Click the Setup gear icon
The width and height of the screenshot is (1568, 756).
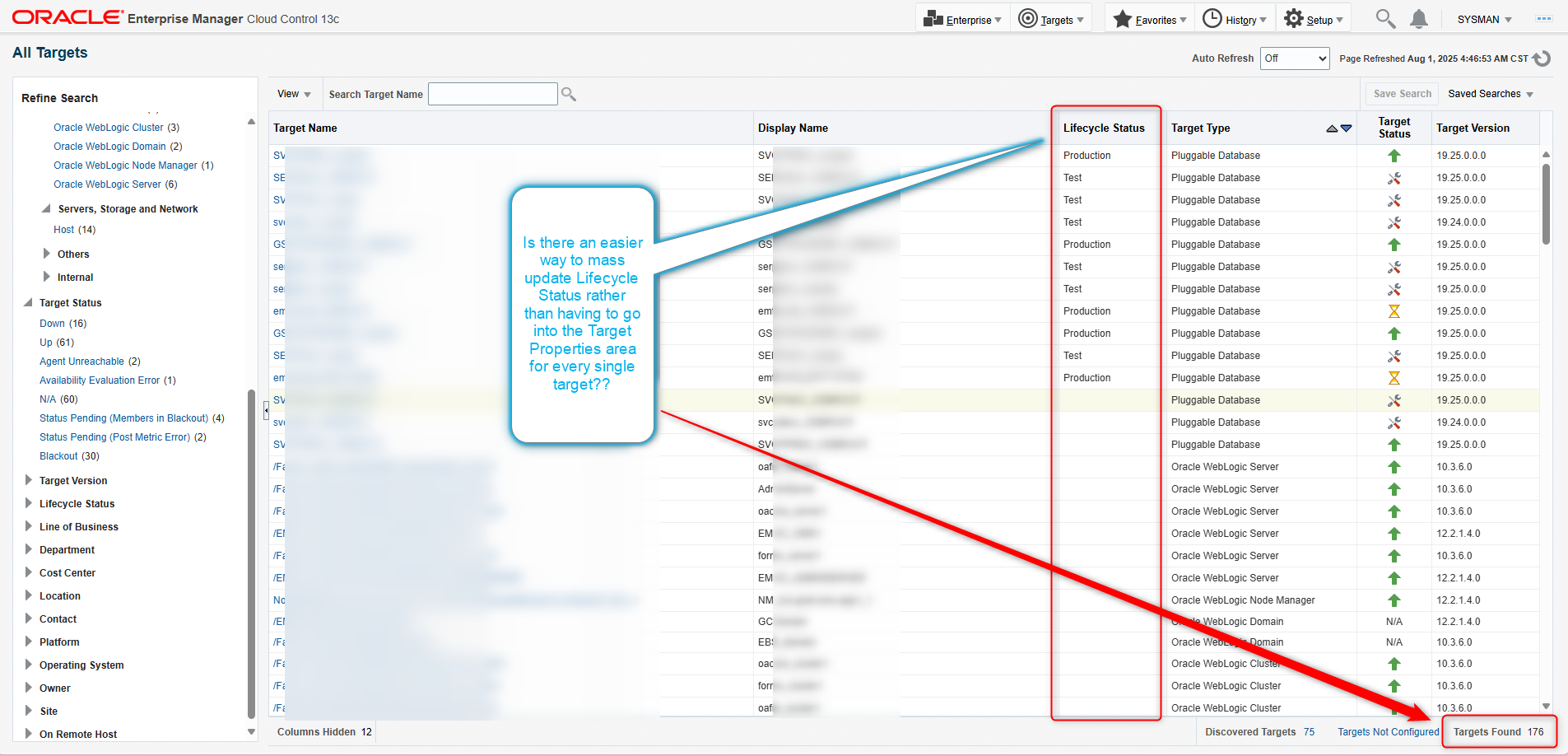1294,18
